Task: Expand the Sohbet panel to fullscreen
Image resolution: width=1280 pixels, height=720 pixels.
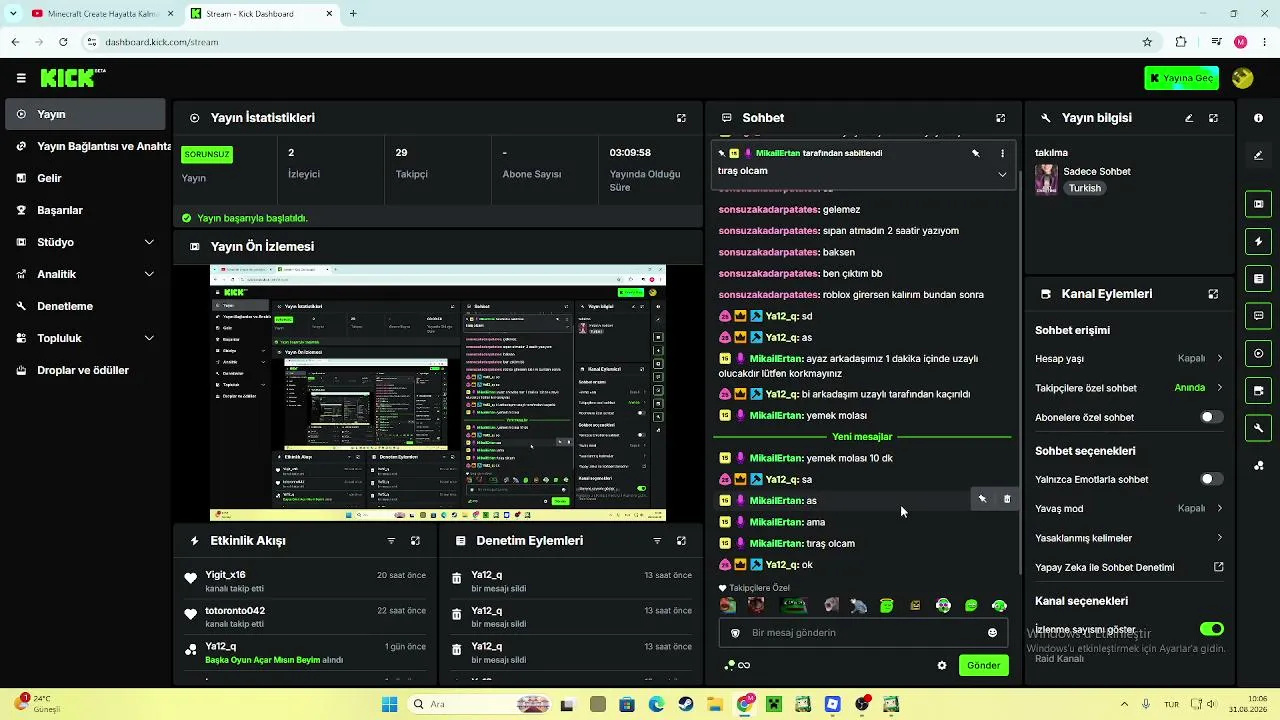Action: (x=1000, y=118)
